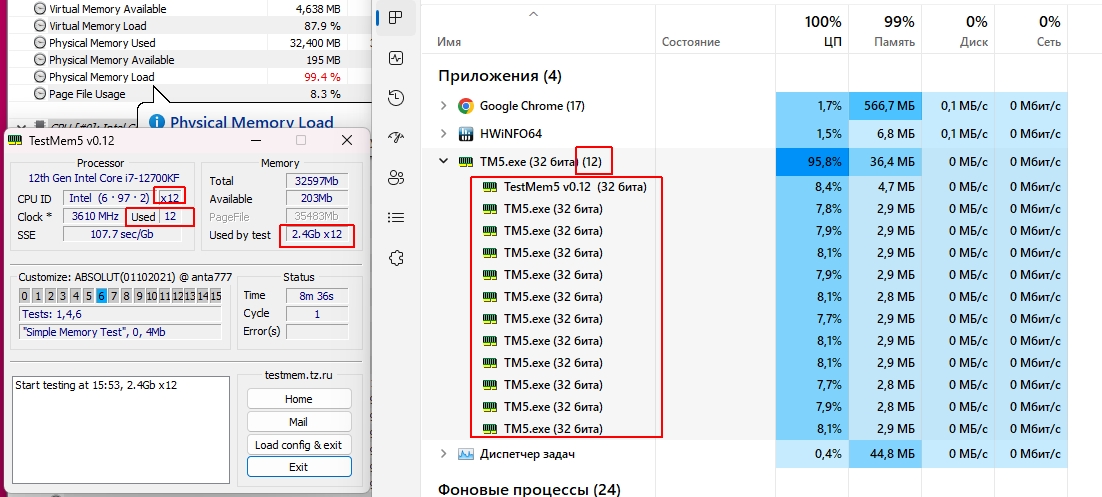Open Task Manager Users sidebar icon
The height and width of the screenshot is (497, 1102).
[396, 178]
